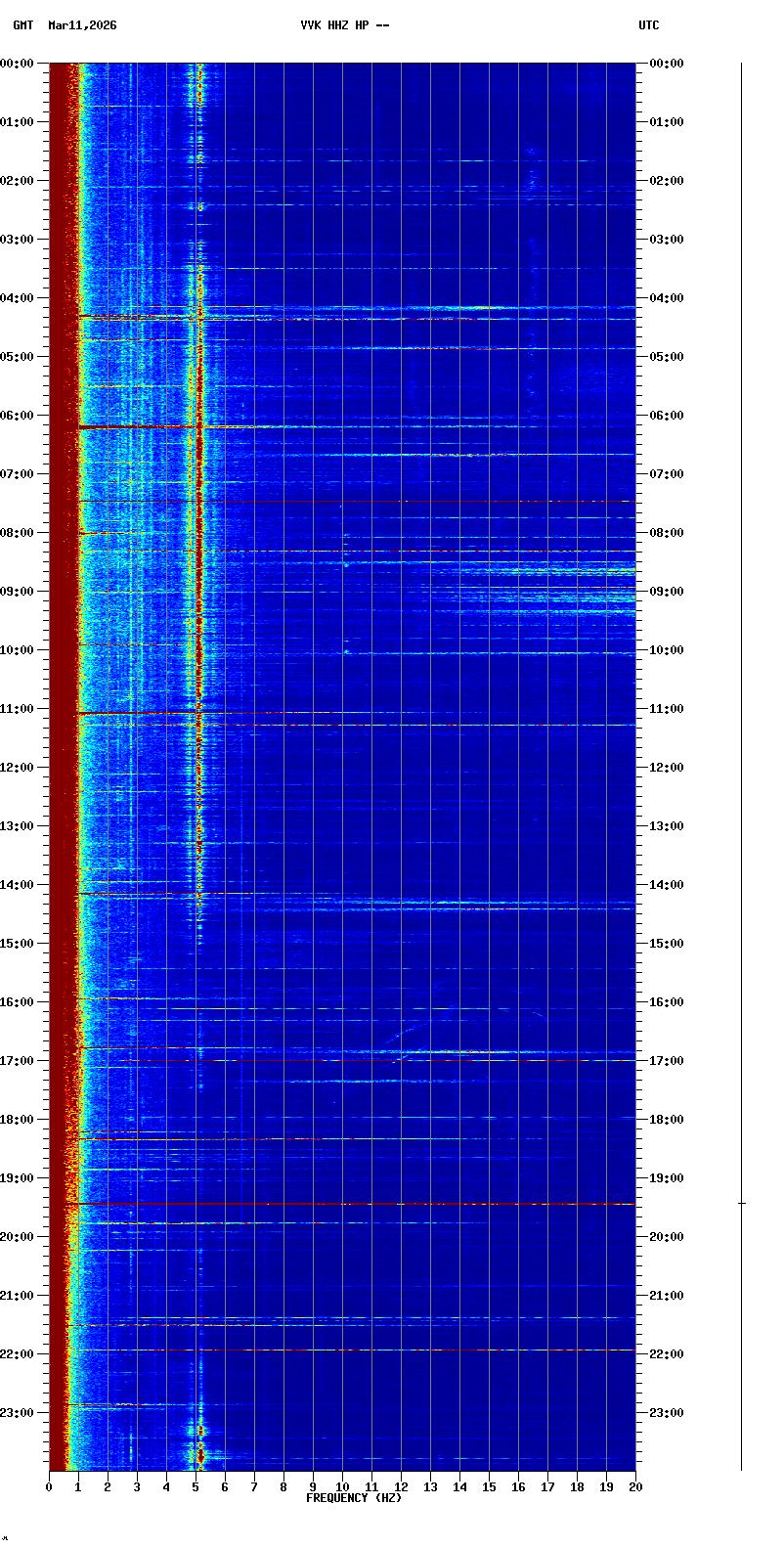784x1549 pixels.
Task: Click the Mar11,2026 date text
Action: (x=82, y=25)
